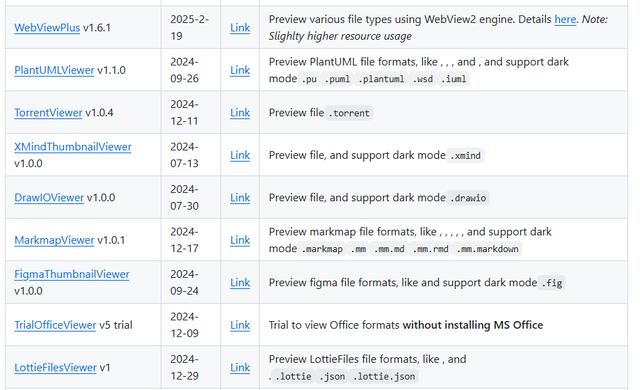Open the PlantUMLViewer plugin page
The height and width of the screenshot is (390, 640).
(x=54, y=70)
